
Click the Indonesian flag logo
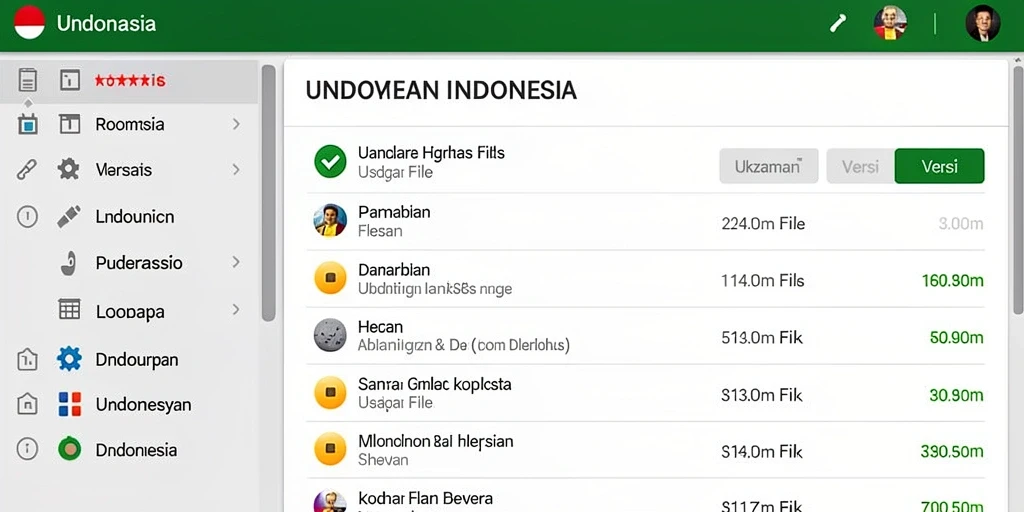click(x=29, y=23)
